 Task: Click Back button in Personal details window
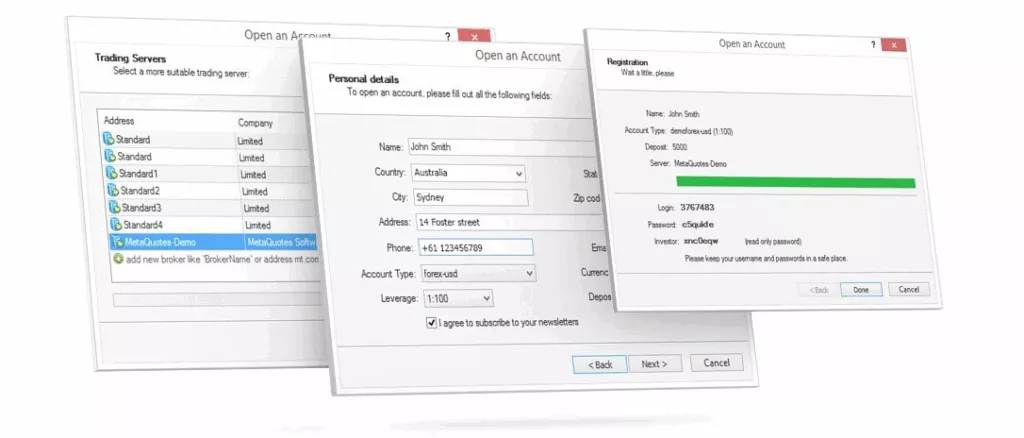(600, 364)
